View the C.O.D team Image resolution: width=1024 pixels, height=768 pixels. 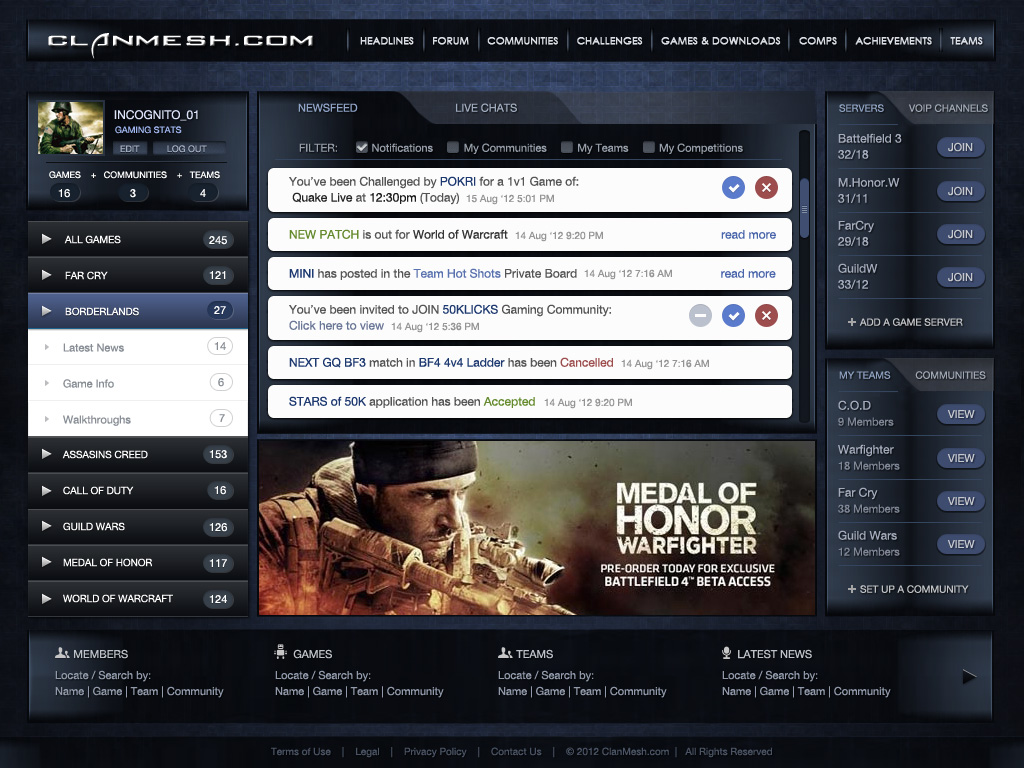pos(961,414)
